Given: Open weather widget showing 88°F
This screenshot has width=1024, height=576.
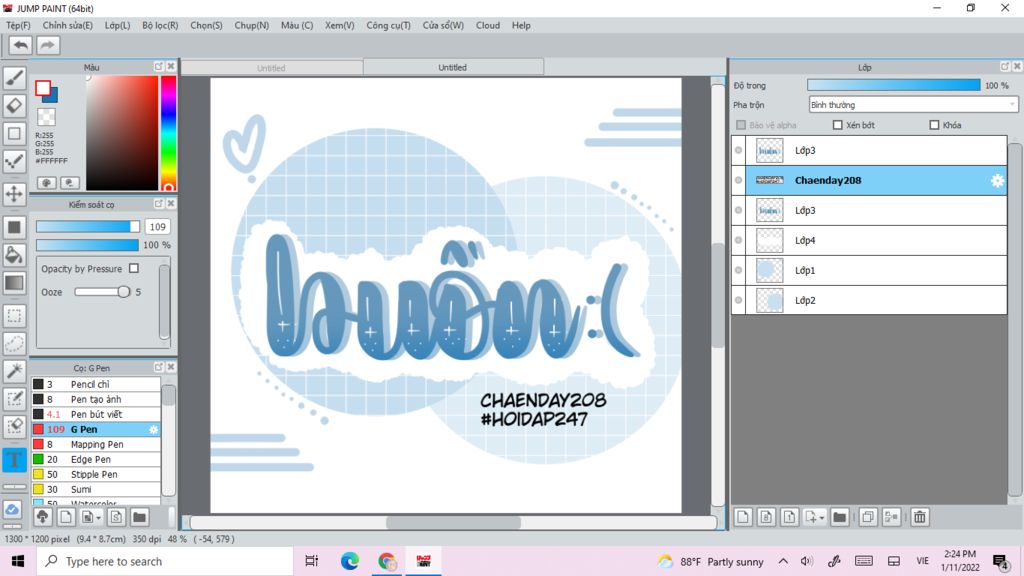Looking at the screenshot, I should [x=710, y=562].
